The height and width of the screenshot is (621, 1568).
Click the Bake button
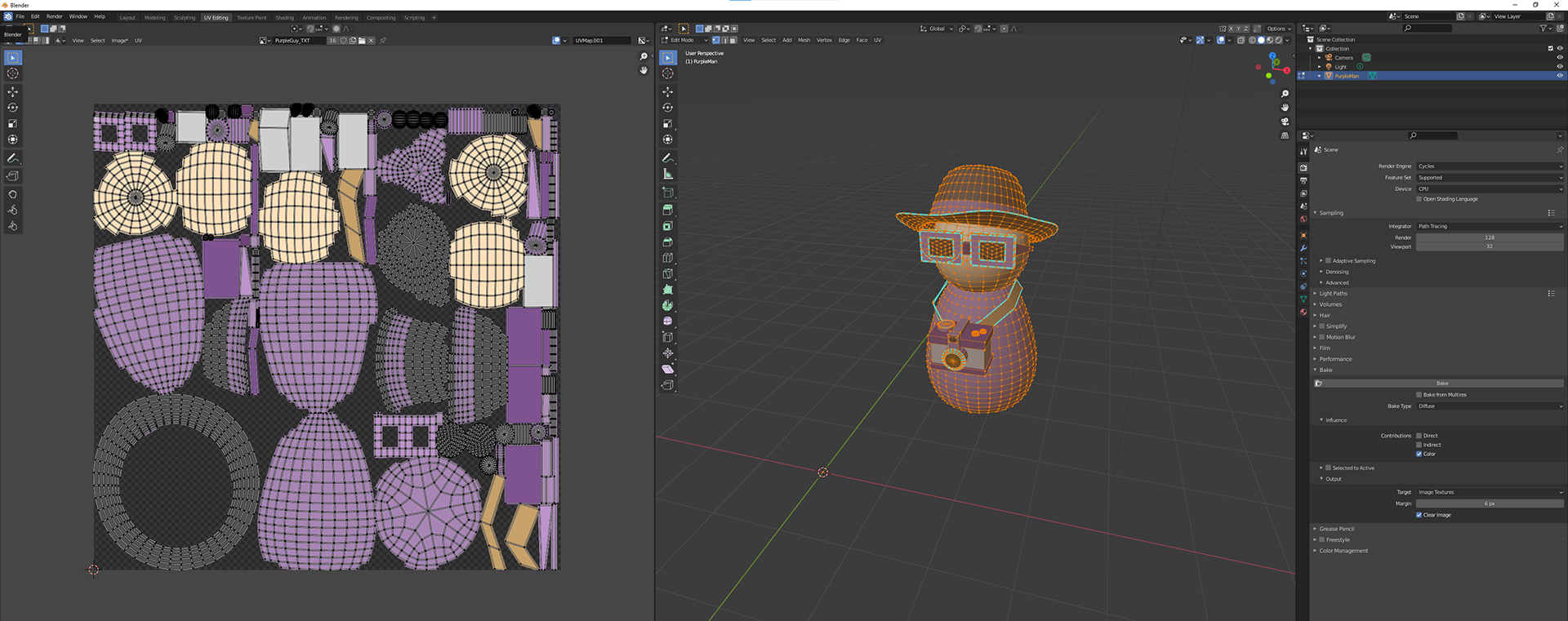(x=1442, y=384)
